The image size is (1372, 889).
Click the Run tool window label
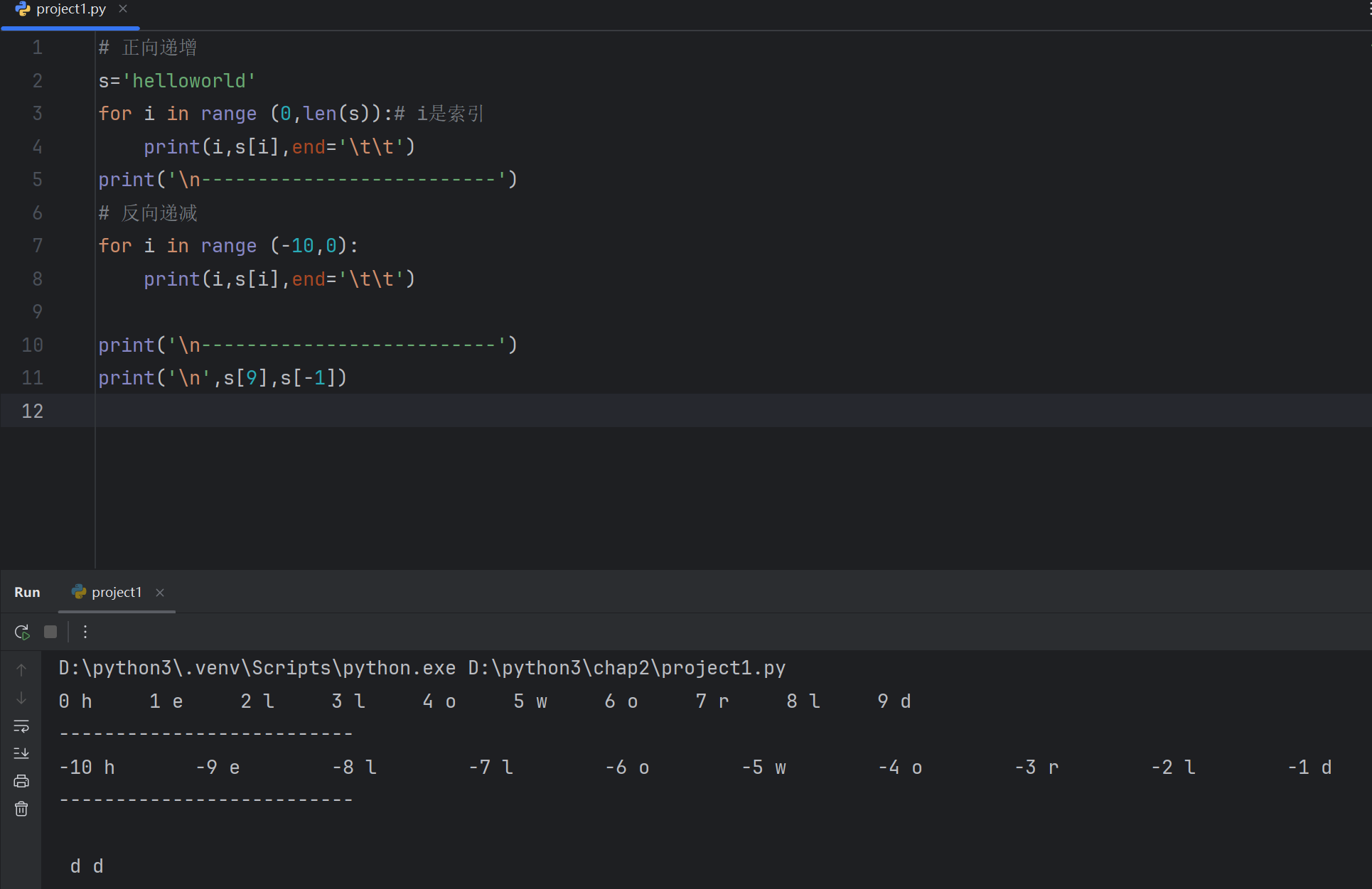click(x=27, y=592)
